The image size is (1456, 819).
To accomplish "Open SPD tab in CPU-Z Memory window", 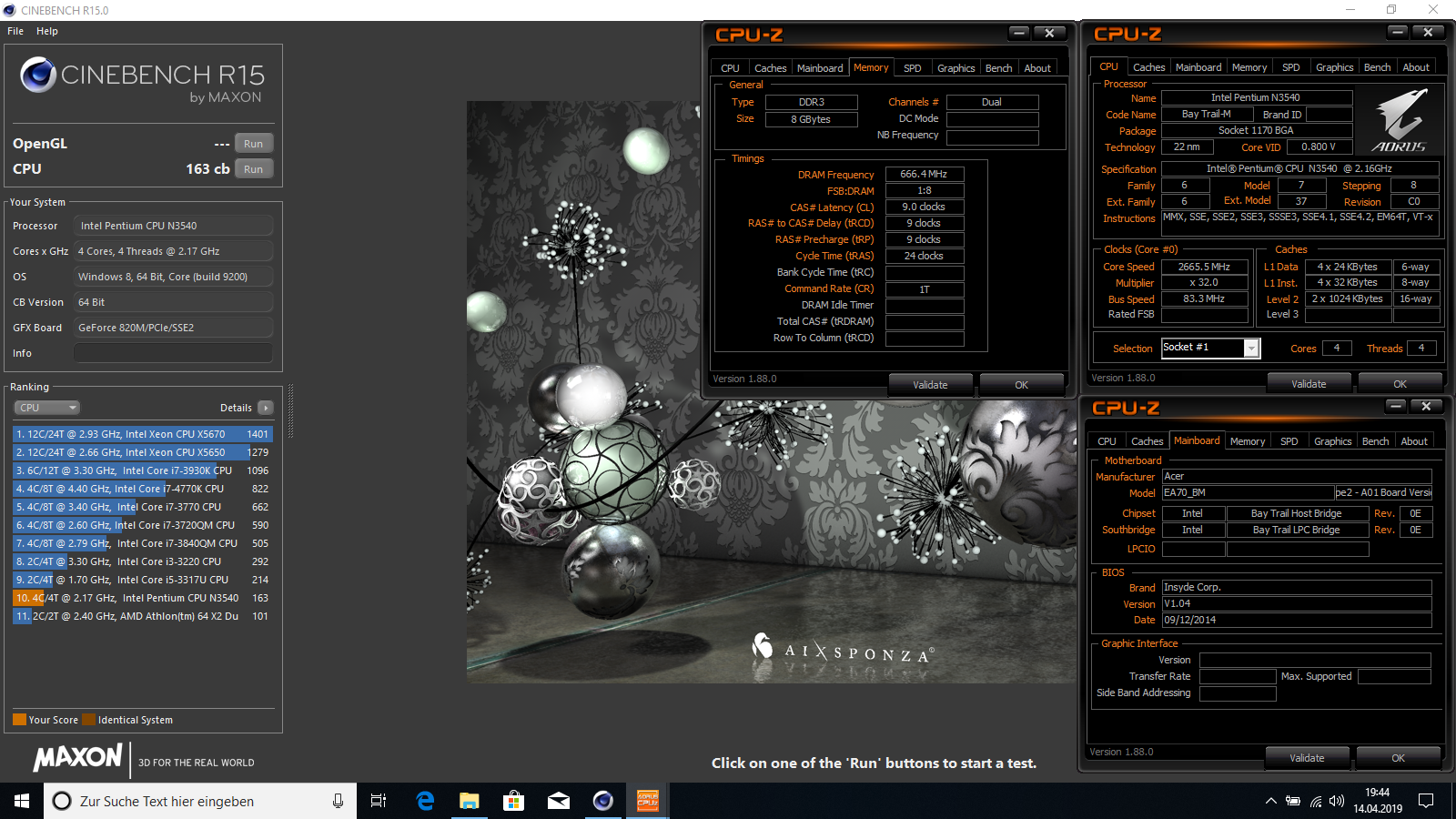I will point(913,68).
